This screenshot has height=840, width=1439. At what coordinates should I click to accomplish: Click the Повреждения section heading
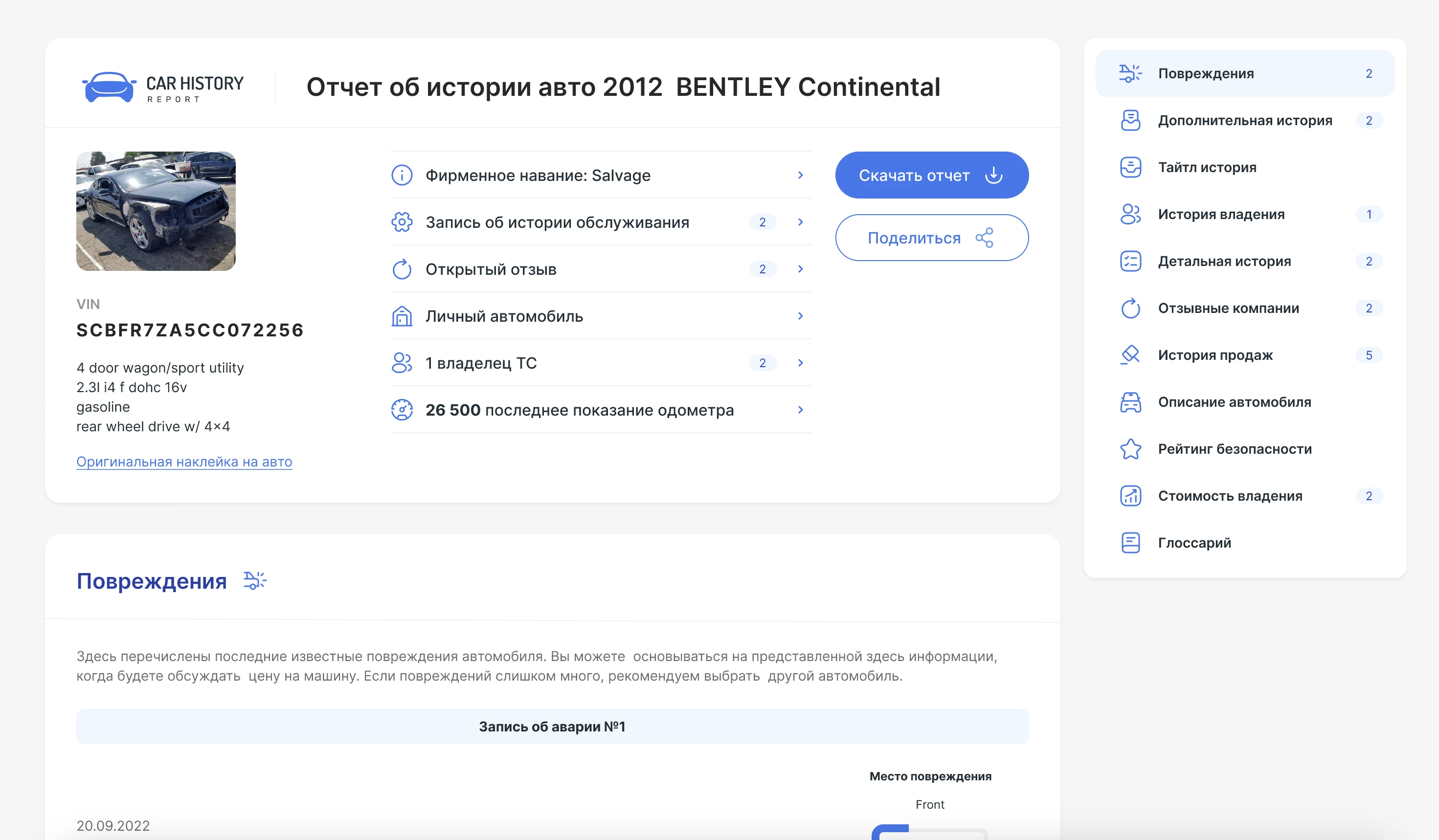[151, 580]
